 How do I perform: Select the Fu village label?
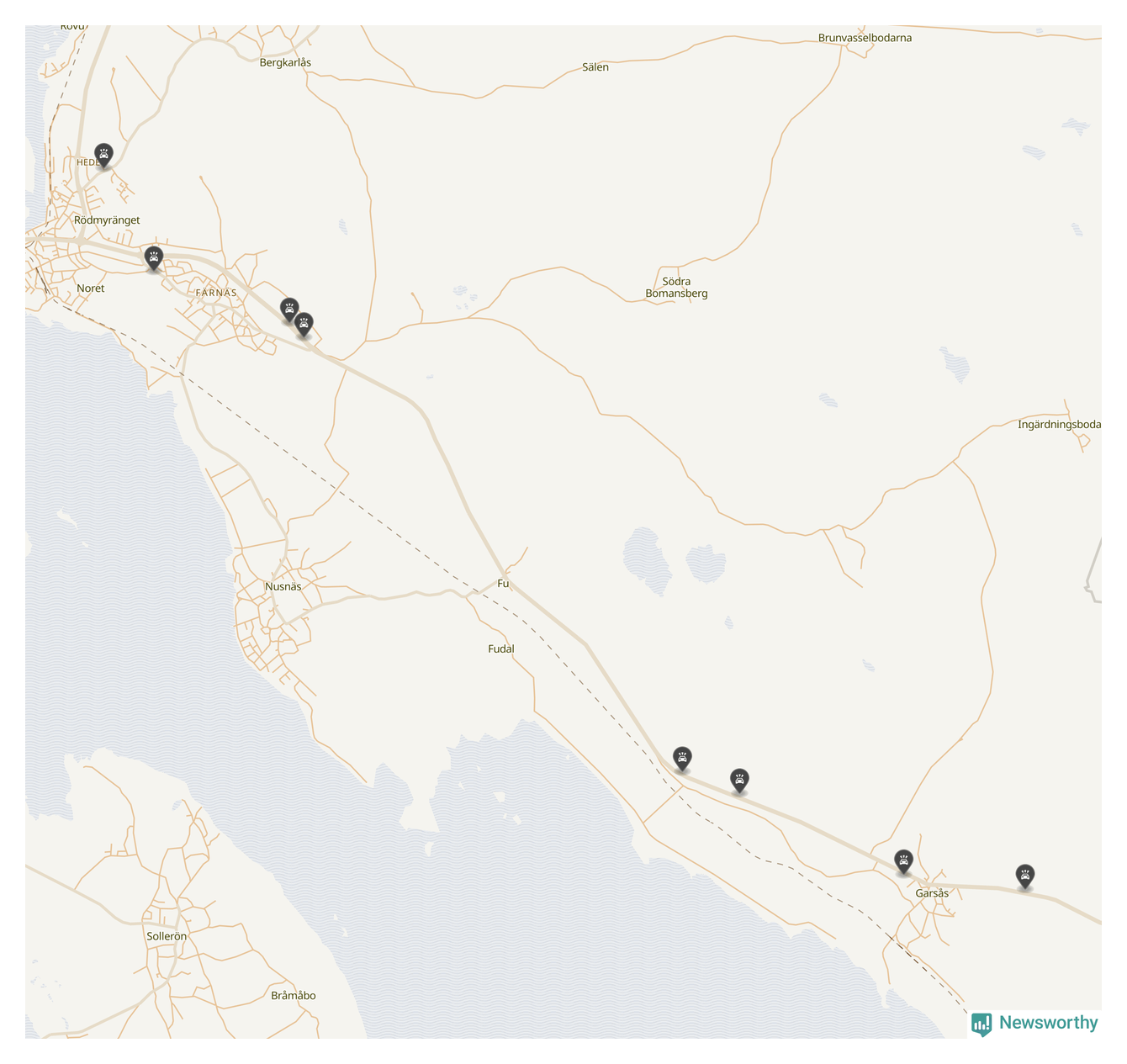(x=503, y=584)
